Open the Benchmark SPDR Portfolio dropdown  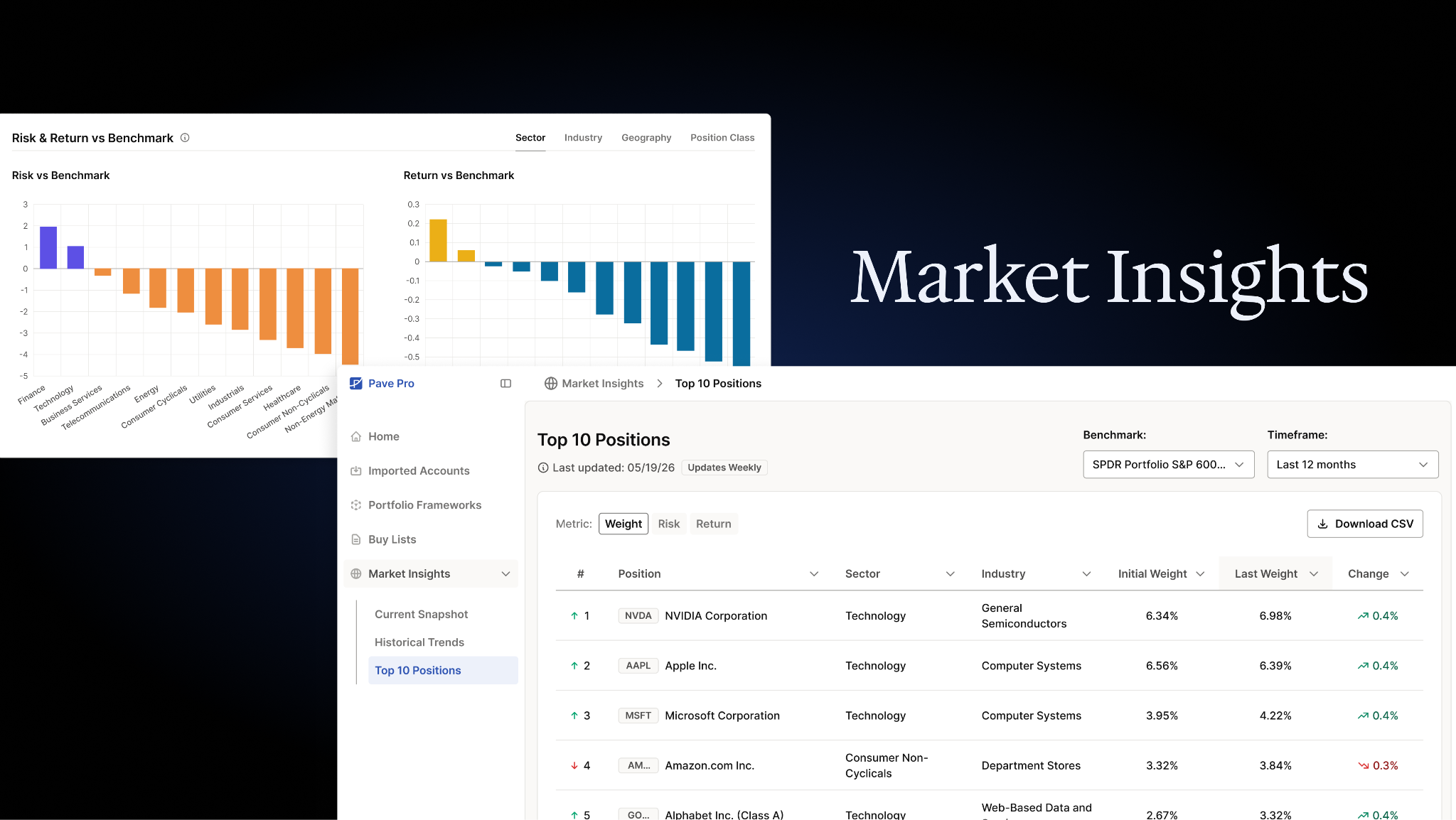(x=1168, y=465)
